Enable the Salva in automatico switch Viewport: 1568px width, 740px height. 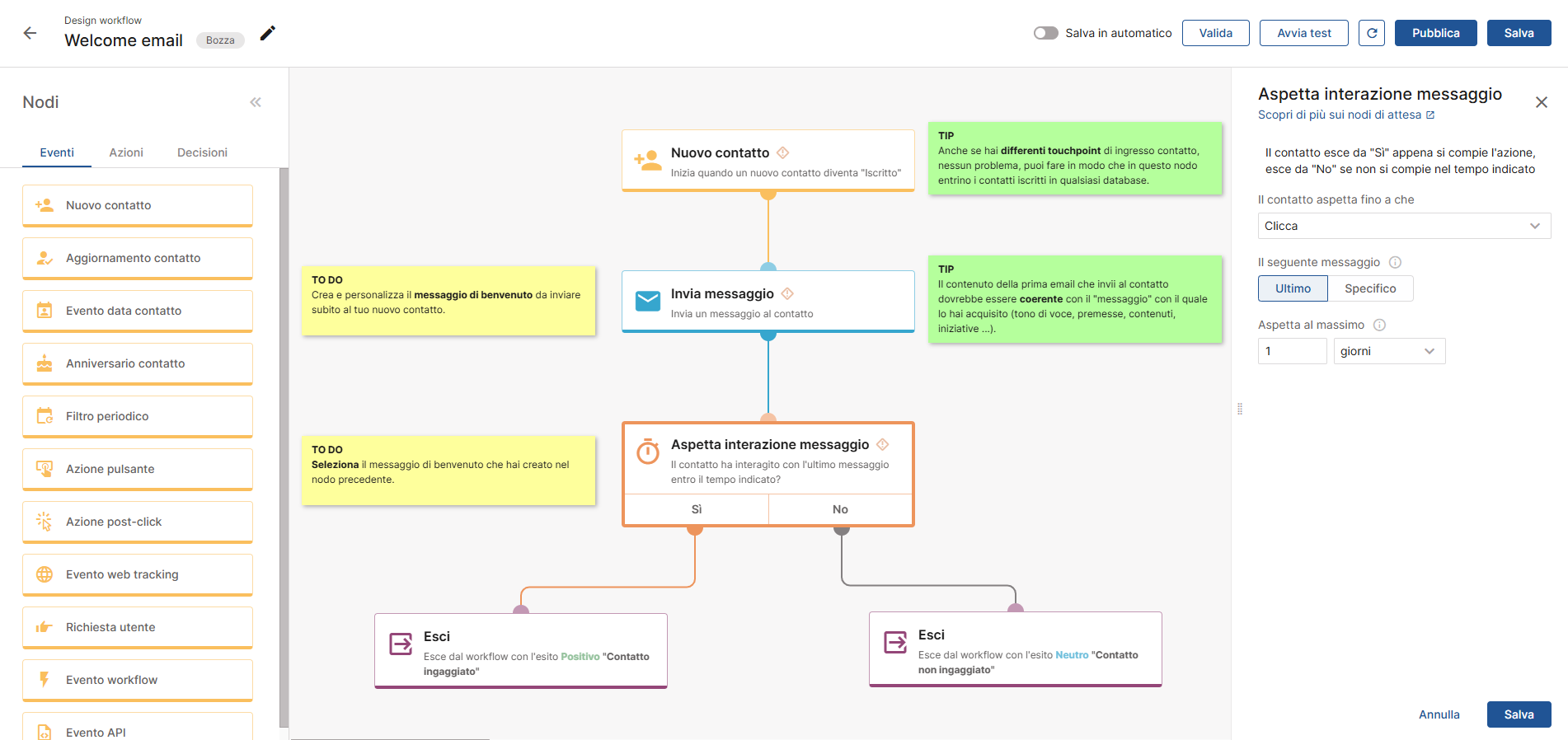coord(1045,33)
